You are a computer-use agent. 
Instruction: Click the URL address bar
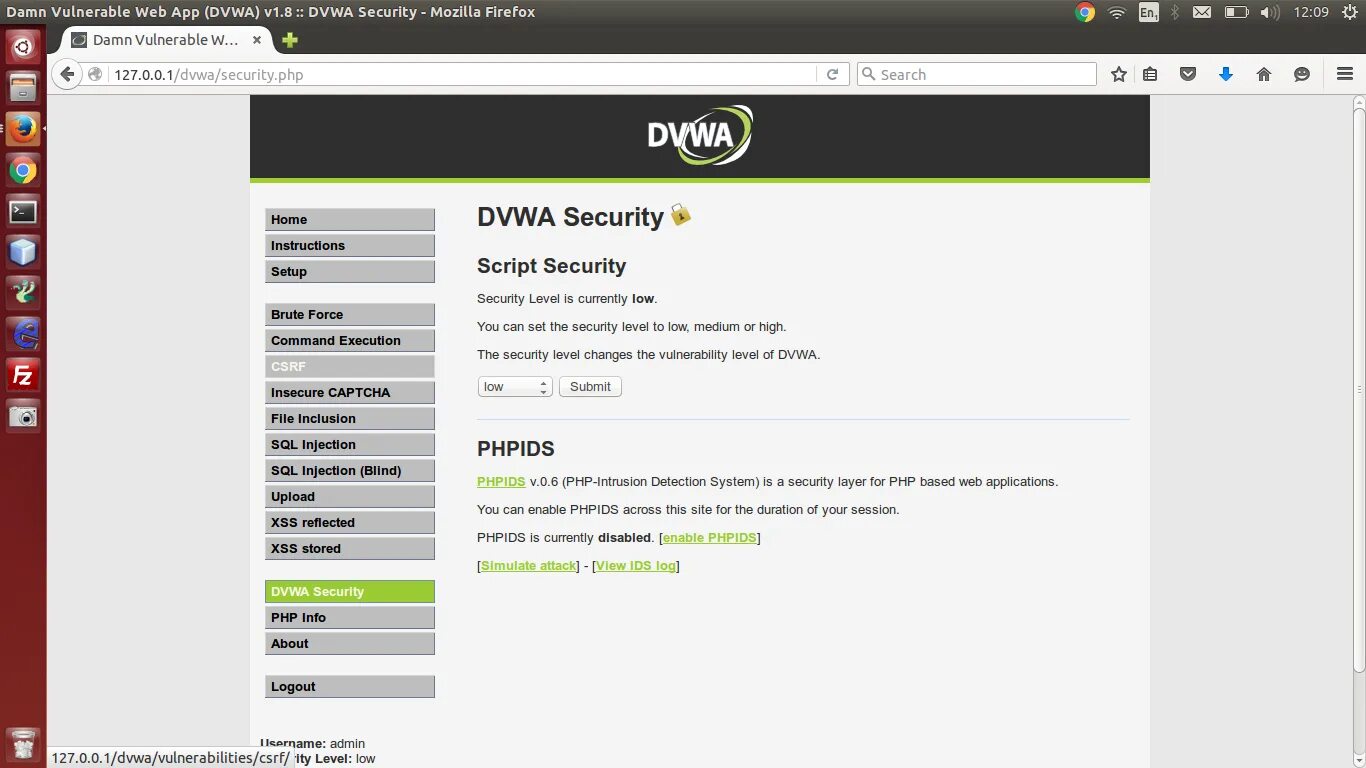[x=462, y=75]
